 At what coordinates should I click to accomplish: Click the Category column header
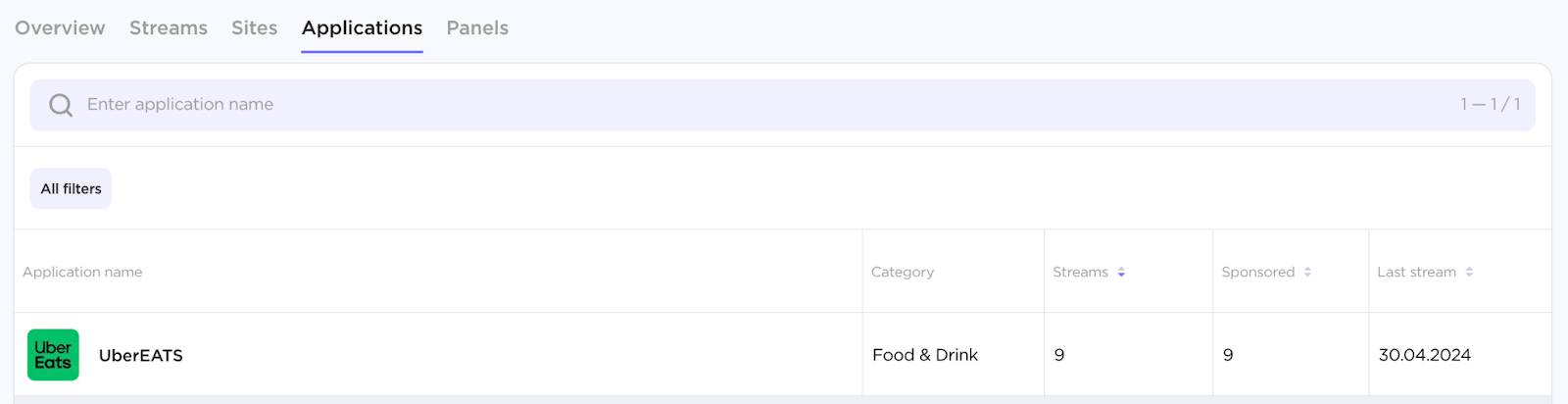coord(903,273)
